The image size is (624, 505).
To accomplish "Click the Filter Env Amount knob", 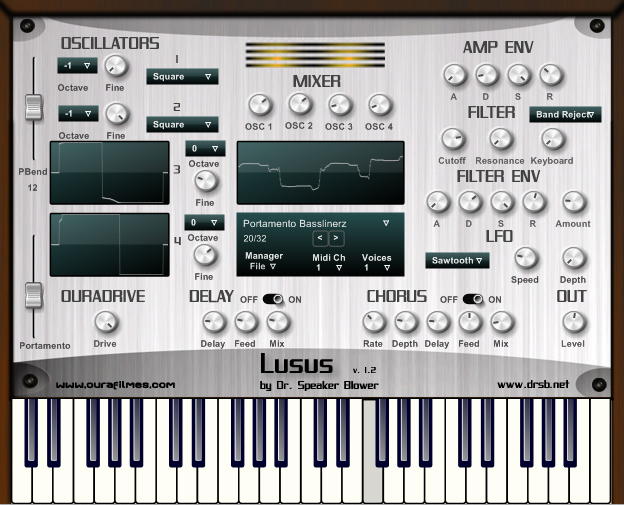I will point(573,202).
